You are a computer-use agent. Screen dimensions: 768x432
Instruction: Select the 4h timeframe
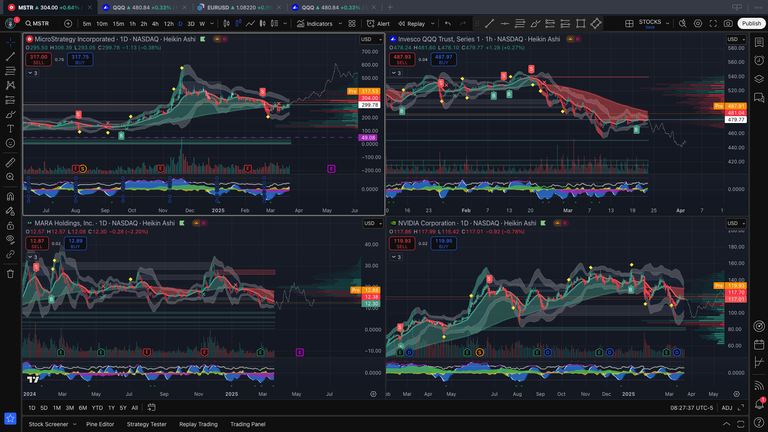coord(155,24)
